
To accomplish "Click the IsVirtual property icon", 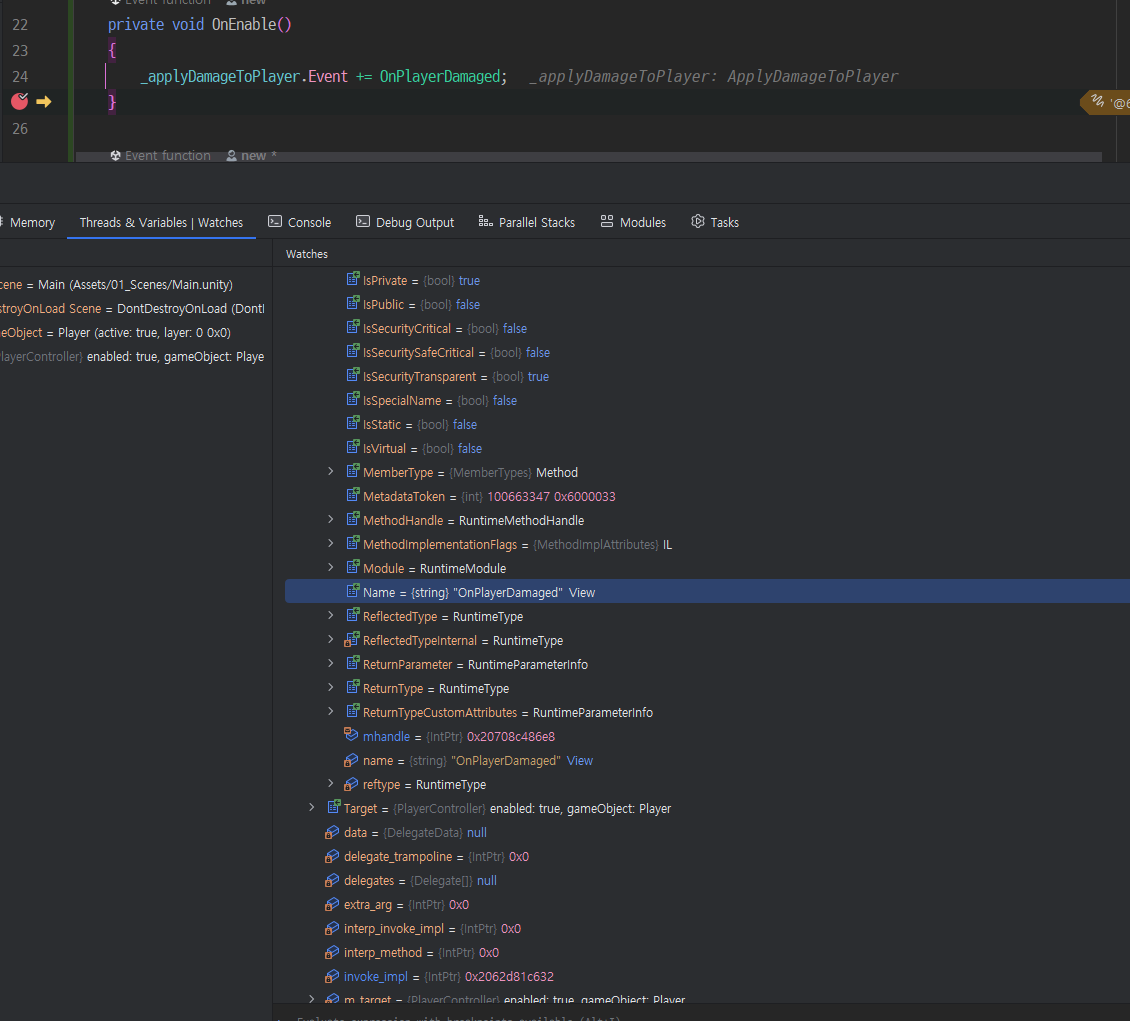I will point(352,447).
